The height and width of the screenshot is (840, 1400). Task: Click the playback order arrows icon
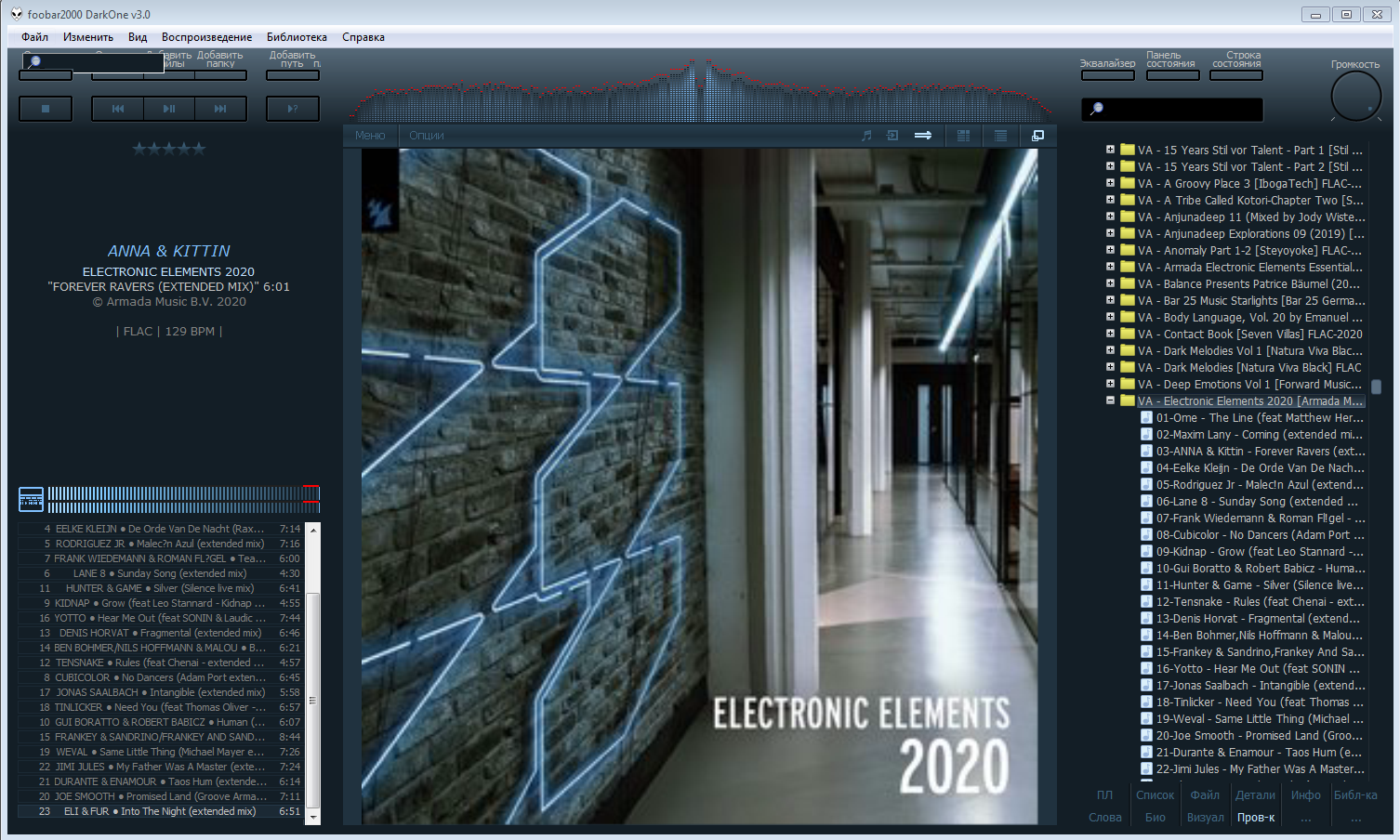pyautogui.click(x=923, y=136)
